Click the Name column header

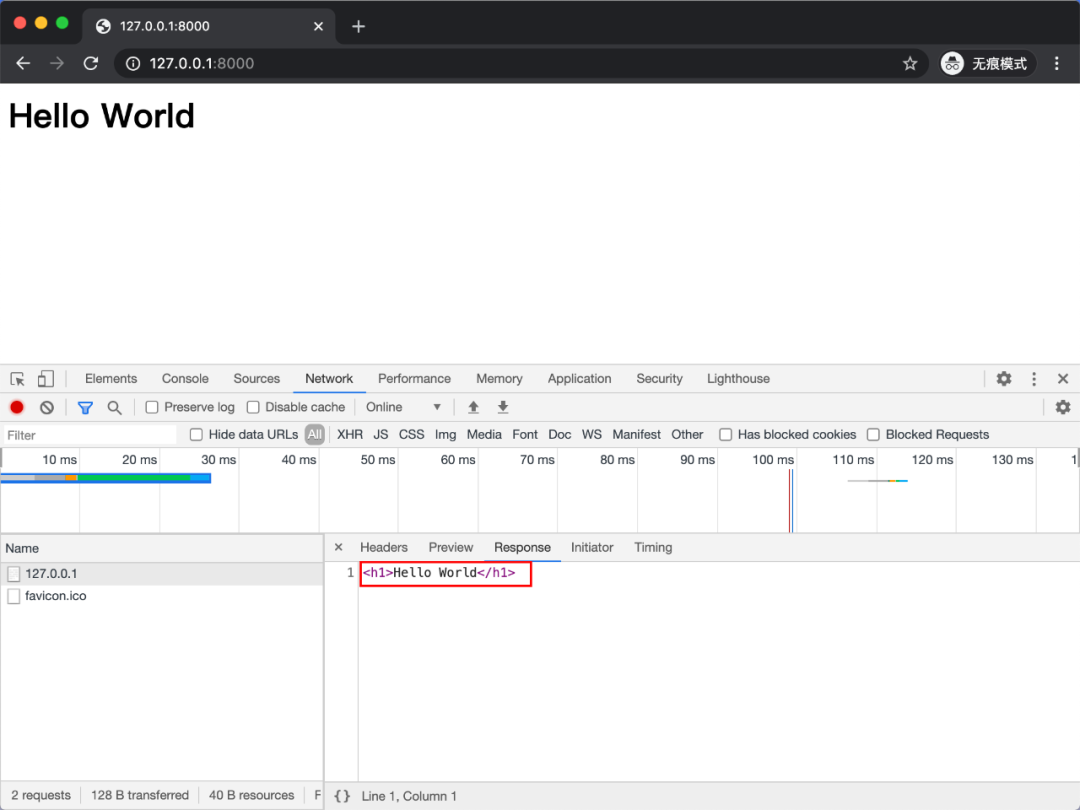[x=162, y=548]
